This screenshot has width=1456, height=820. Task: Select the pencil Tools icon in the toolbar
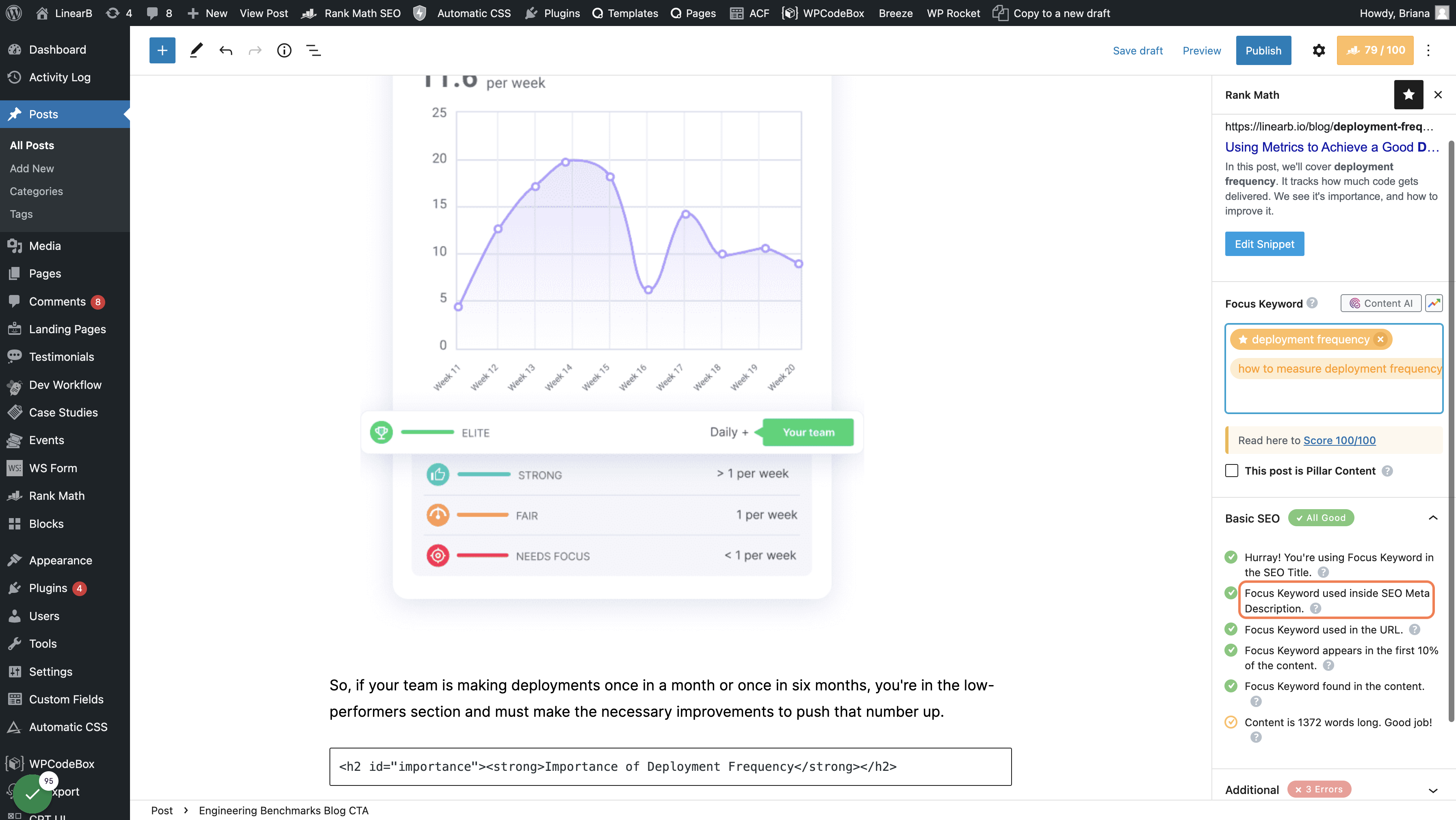tap(196, 50)
